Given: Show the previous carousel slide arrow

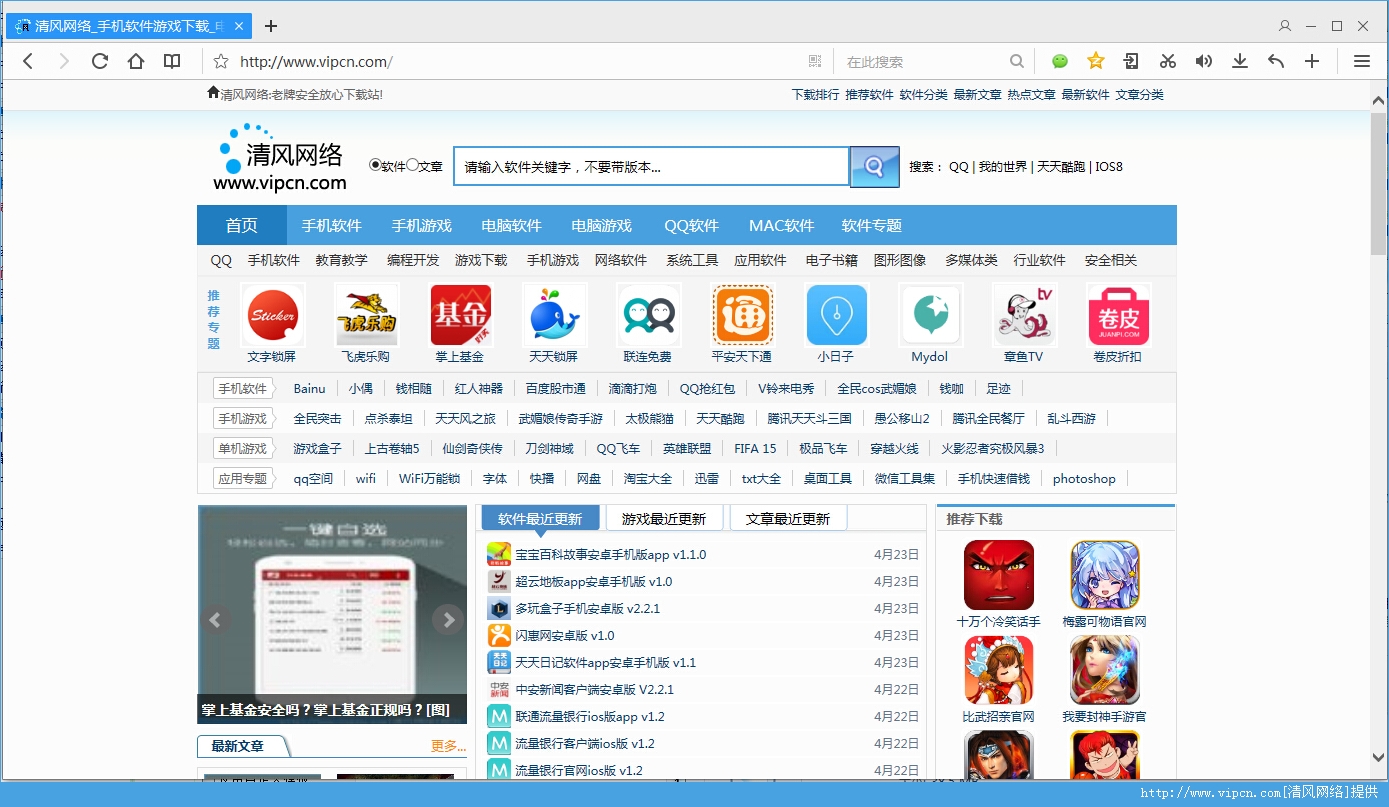Looking at the screenshot, I should [215, 620].
